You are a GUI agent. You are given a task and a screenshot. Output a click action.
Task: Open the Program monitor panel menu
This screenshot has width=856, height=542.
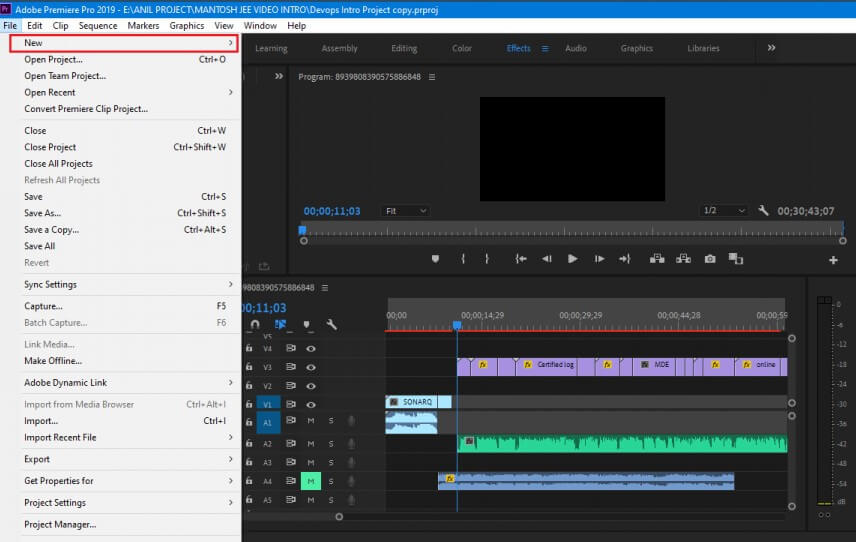432,77
